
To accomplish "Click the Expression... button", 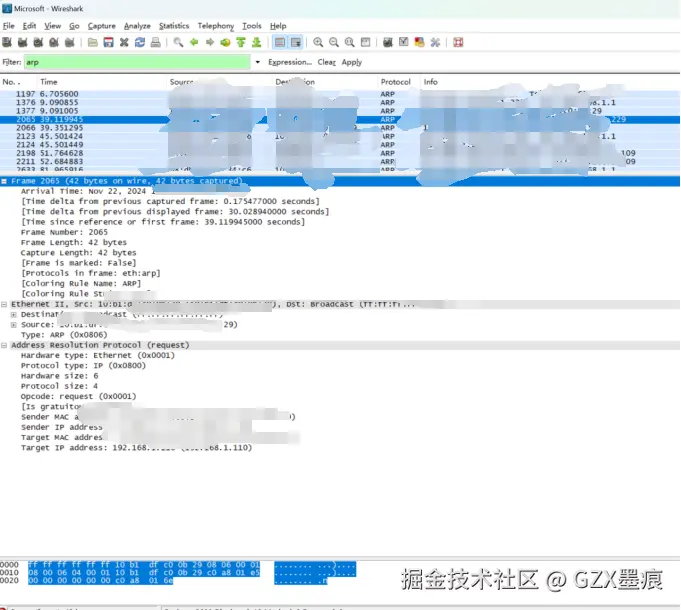I will tap(290, 62).
